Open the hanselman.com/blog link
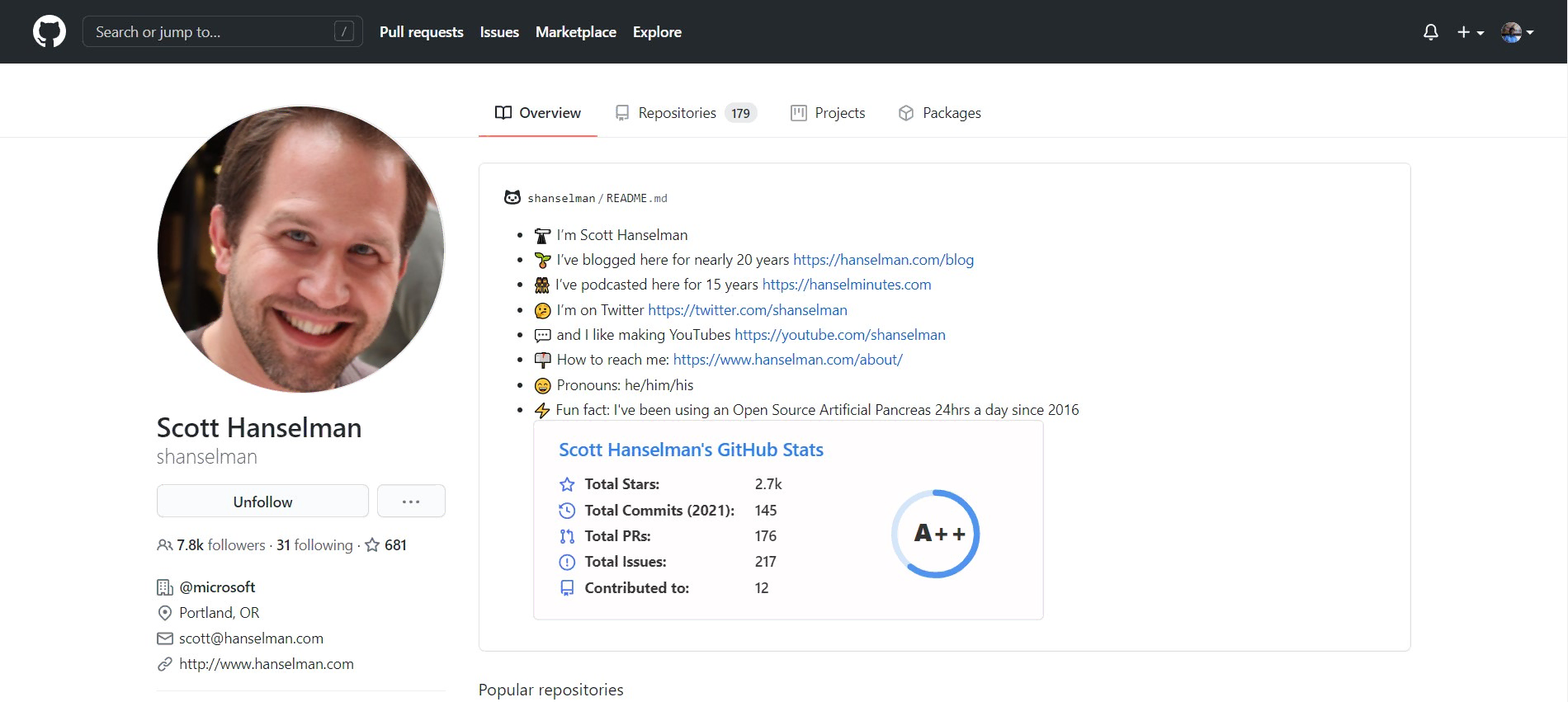The width and height of the screenshot is (1568, 702). coord(883,260)
